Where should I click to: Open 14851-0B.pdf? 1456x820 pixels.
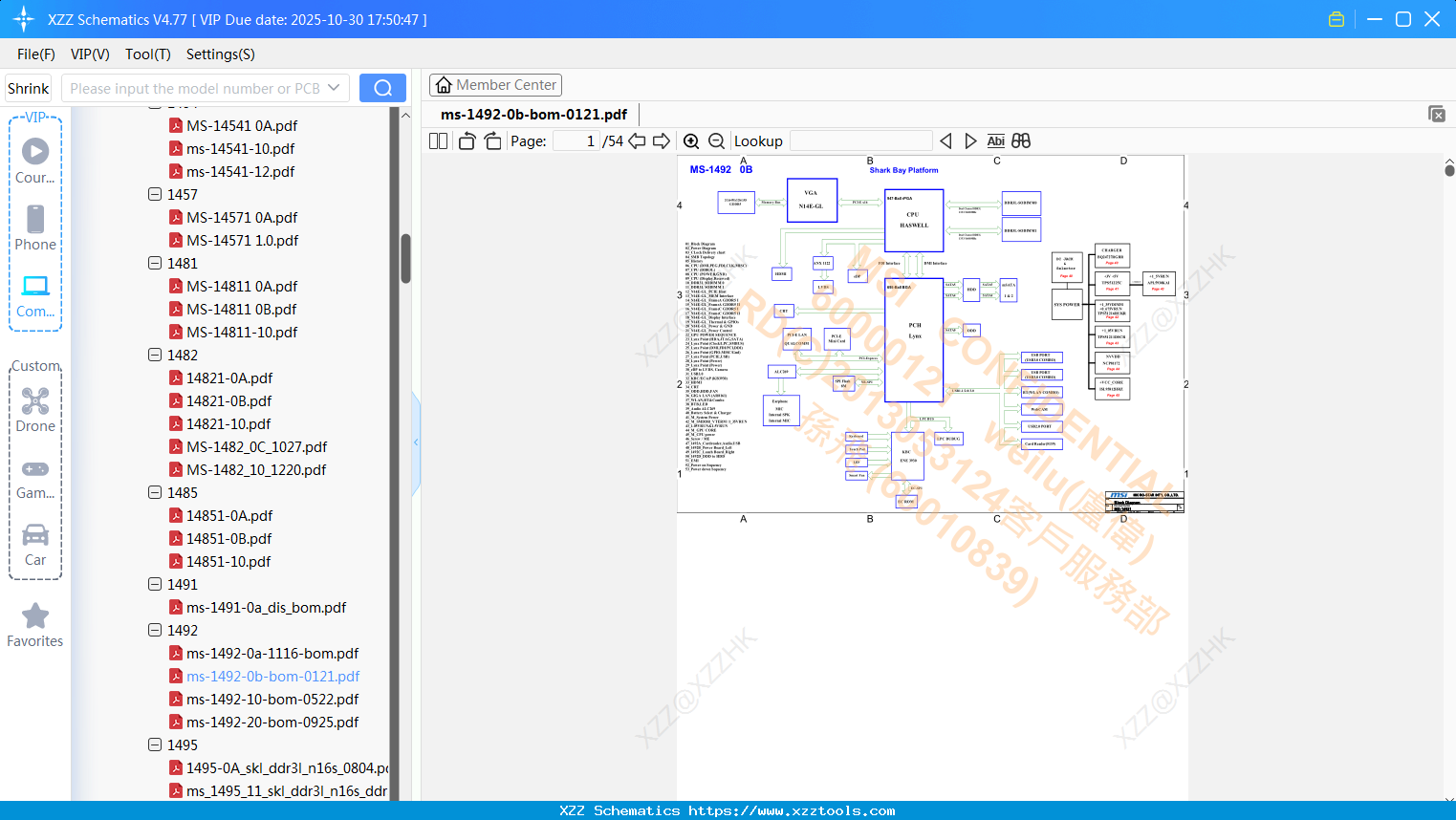pos(228,538)
